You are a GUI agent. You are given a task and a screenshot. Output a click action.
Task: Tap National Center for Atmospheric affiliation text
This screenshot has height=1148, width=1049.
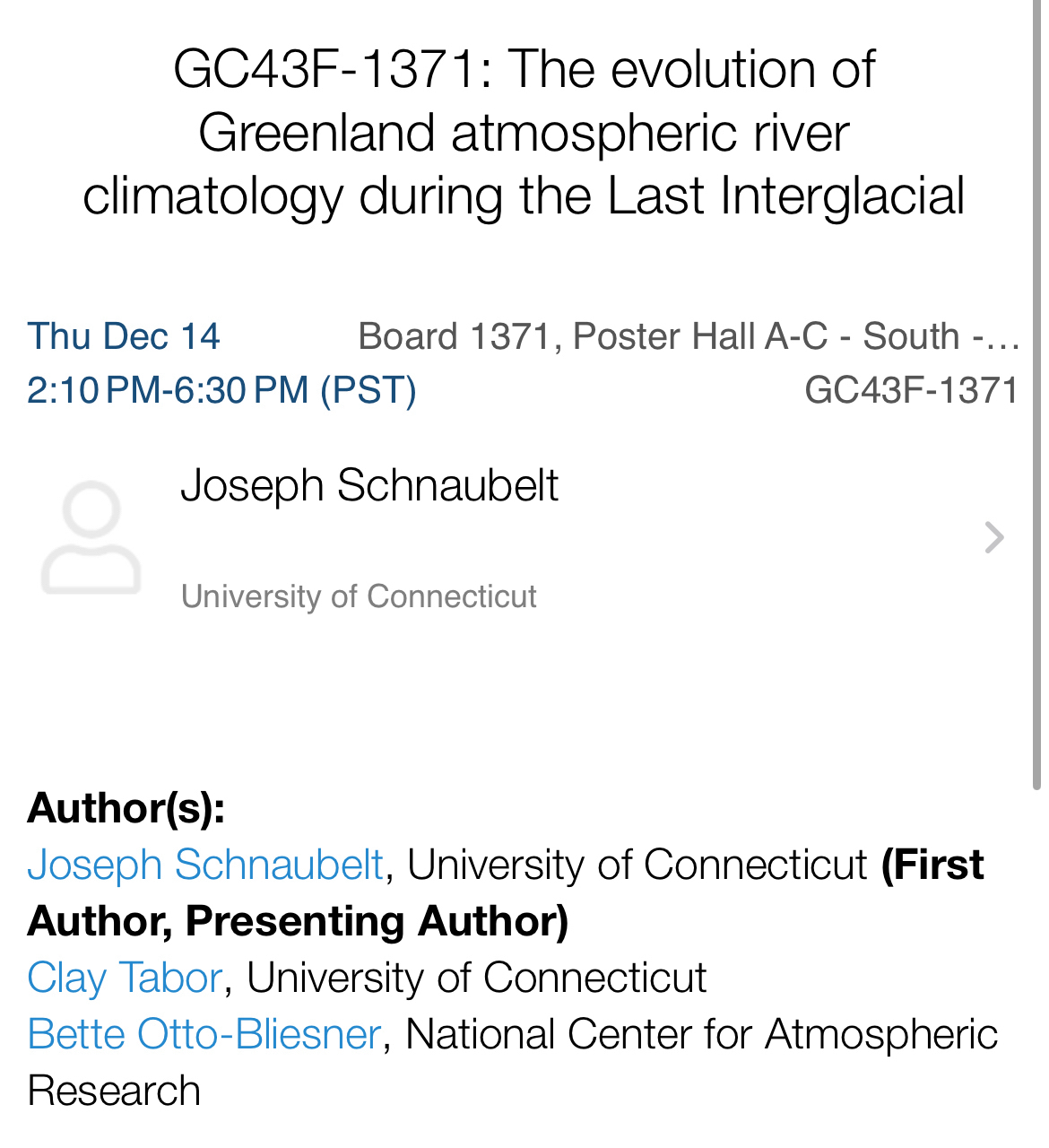click(701, 1034)
